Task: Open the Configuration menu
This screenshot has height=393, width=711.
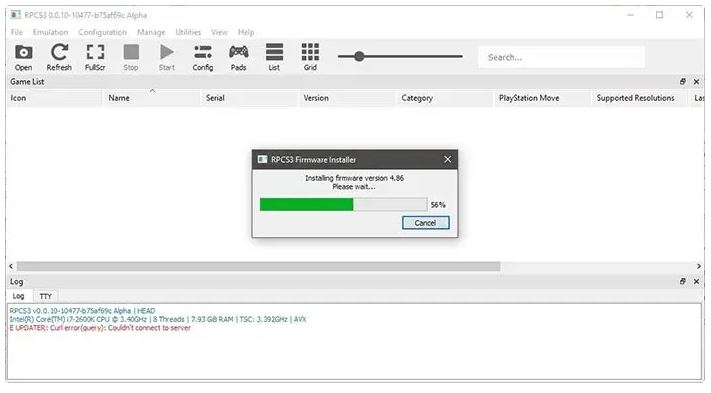Action: click(102, 32)
